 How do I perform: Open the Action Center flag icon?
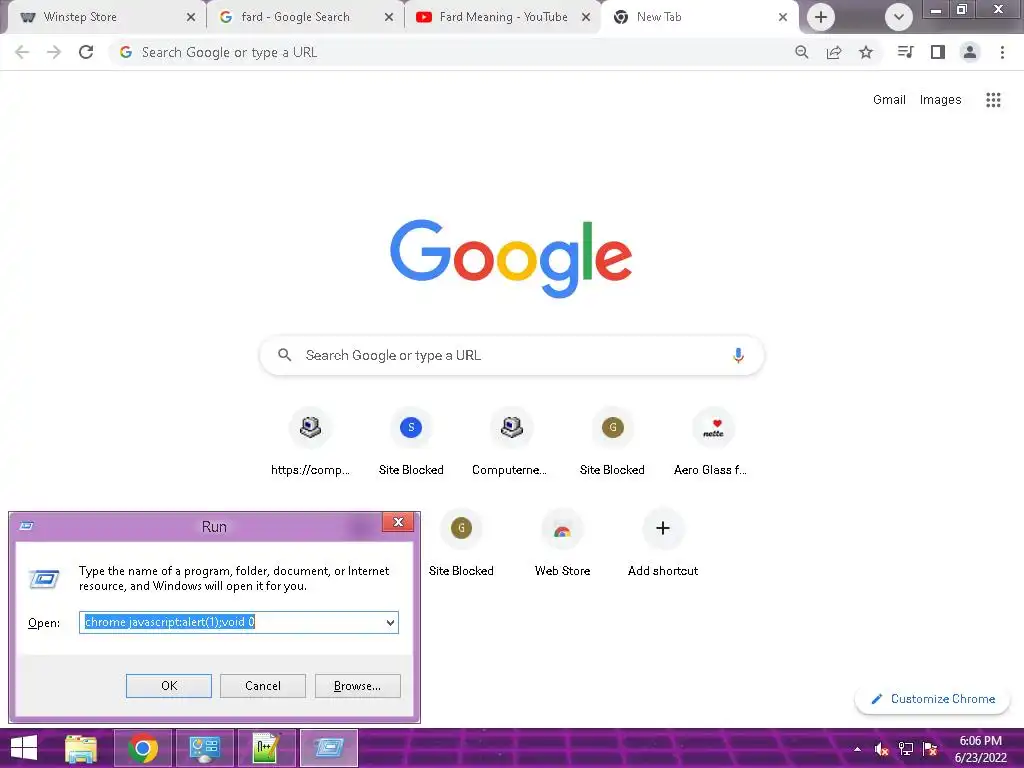pyautogui.click(x=930, y=749)
